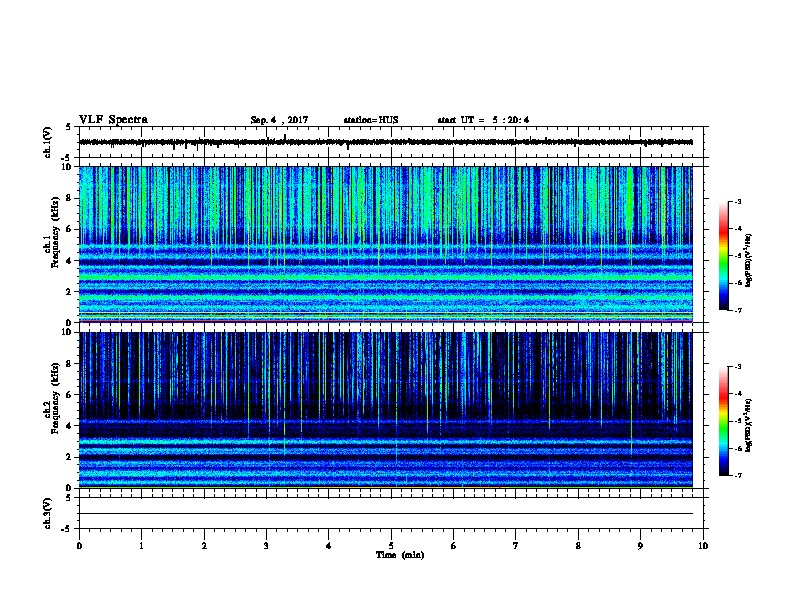
Task: Click the "start UT = 5 :20: 4" text
Action: click(x=483, y=120)
